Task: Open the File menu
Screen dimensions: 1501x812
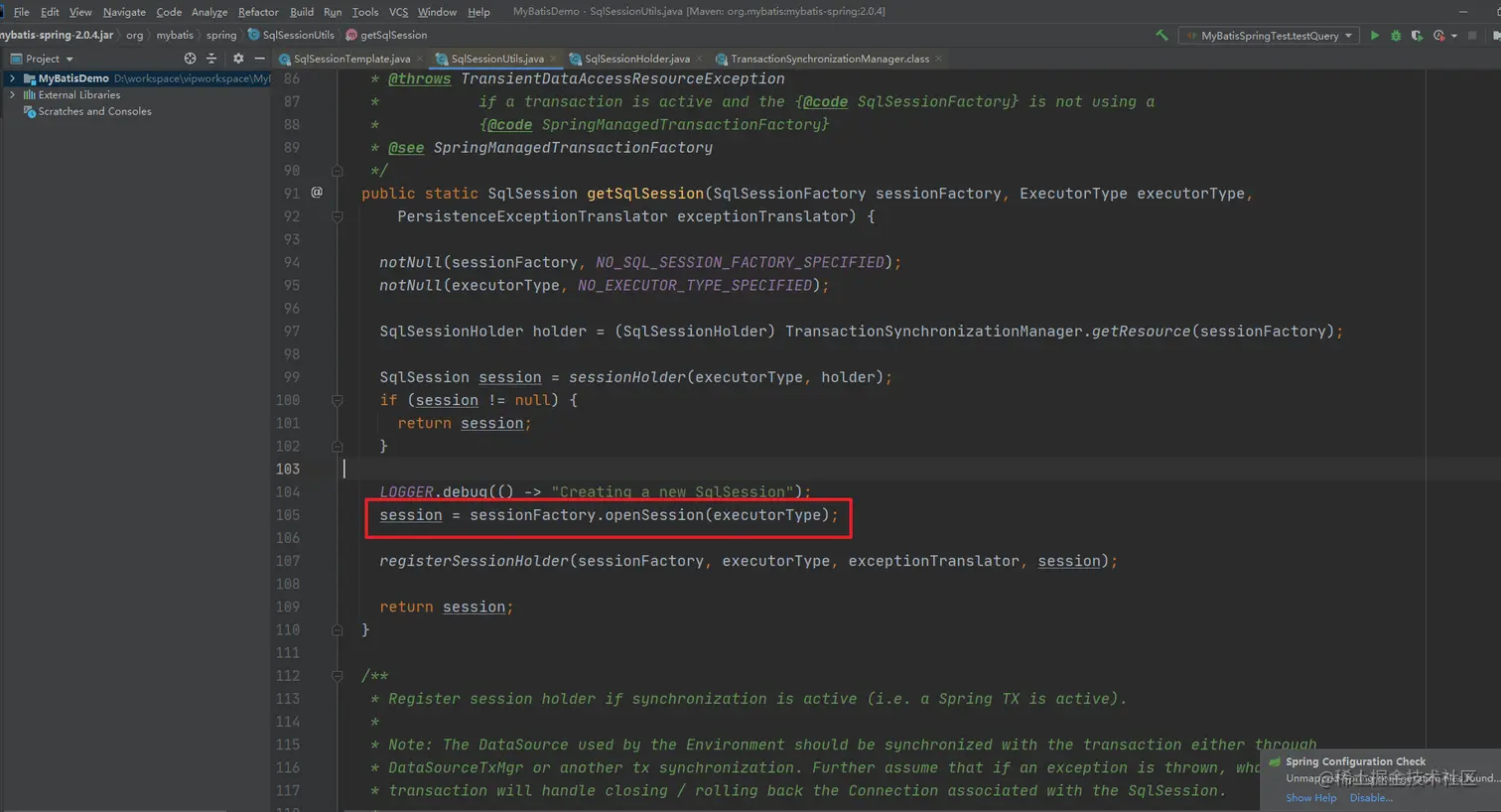Action: coord(21,12)
